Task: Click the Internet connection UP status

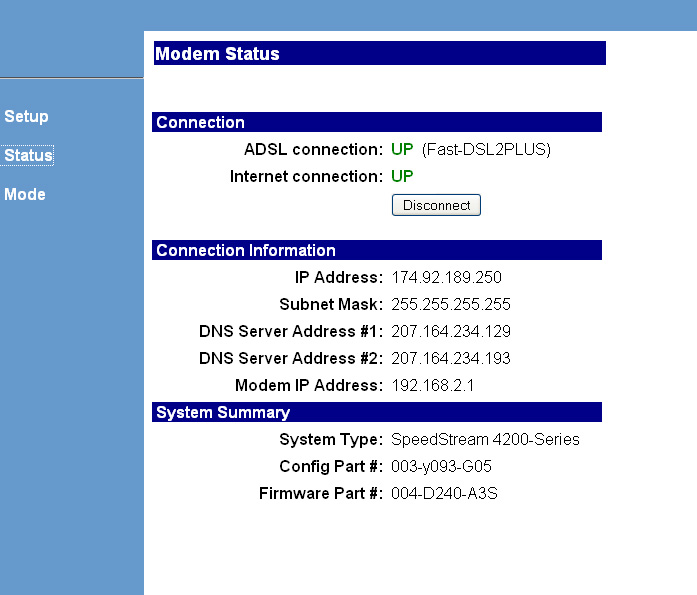Action: pos(402,176)
